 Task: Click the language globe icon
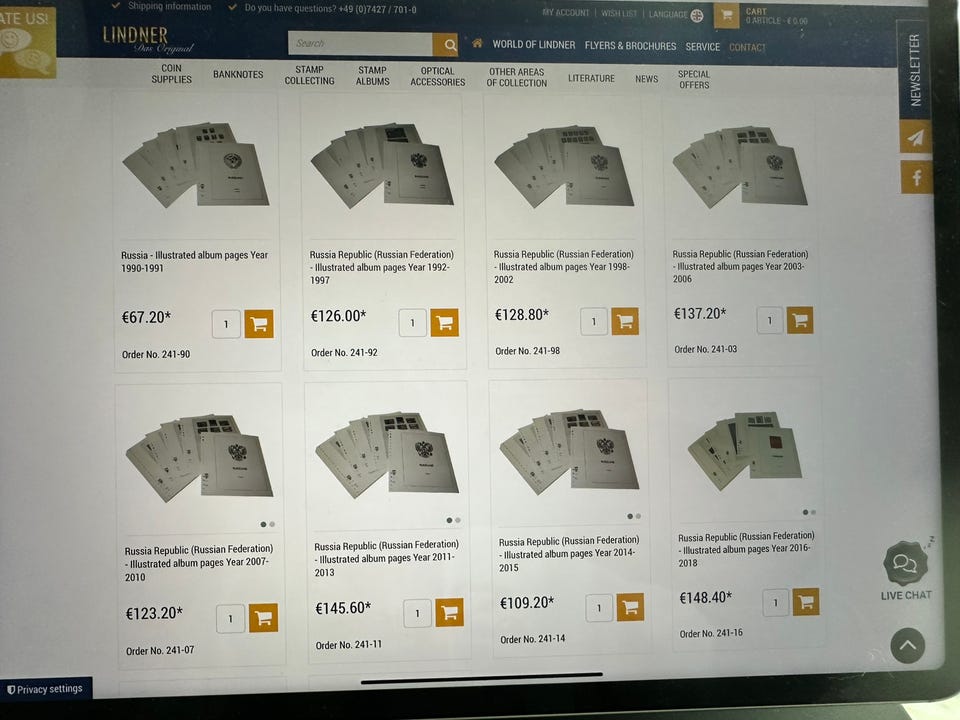pos(697,15)
